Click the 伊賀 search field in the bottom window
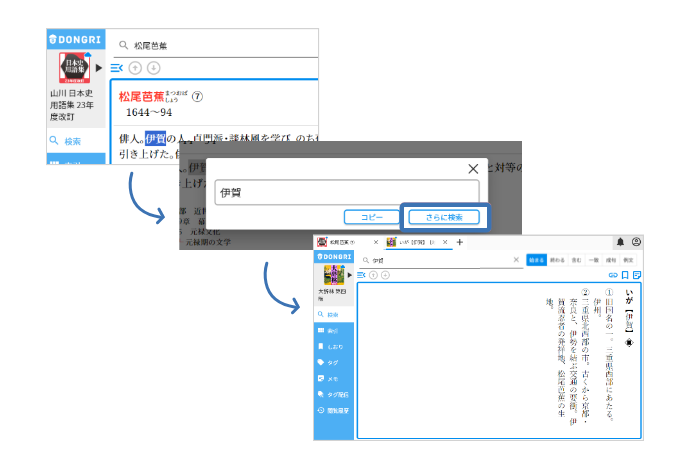Screen dimensions: 685x468 tap(441, 260)
